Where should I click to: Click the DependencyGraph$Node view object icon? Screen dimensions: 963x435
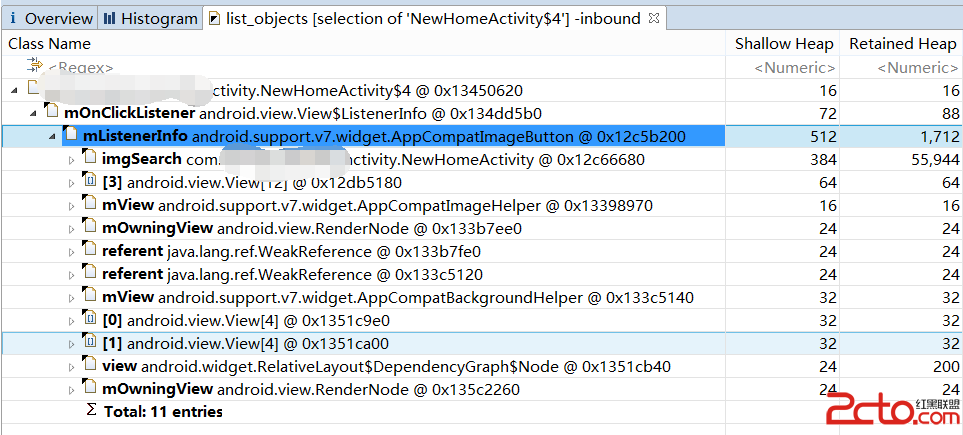tap(89, 365)
